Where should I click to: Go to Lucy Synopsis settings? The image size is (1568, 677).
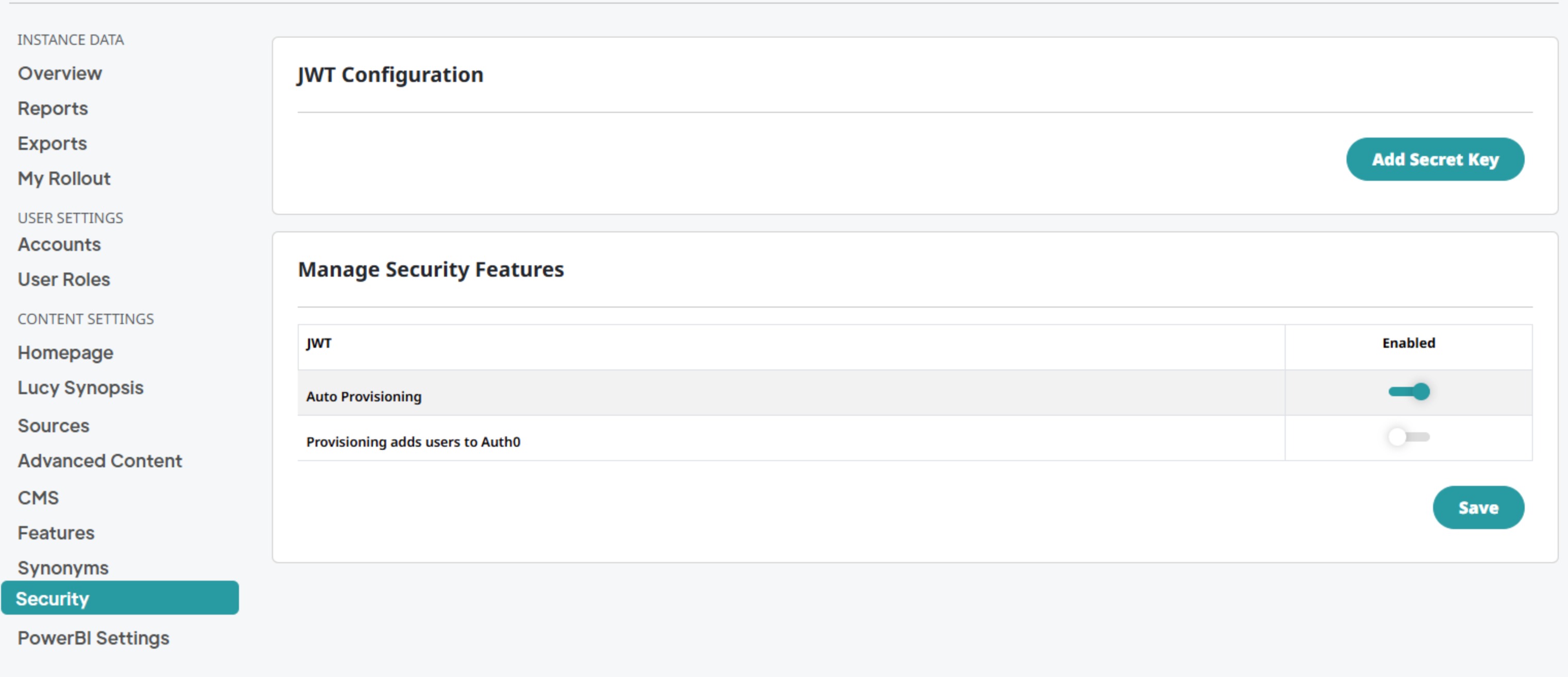[80, 388]
